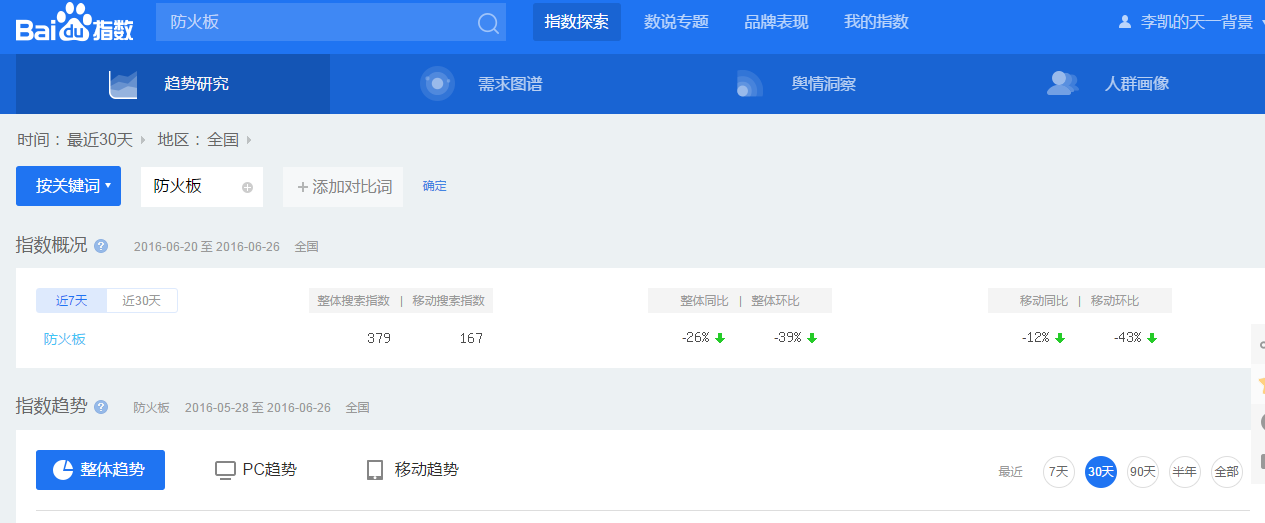The height and width of the screenshot is (523, 1265).
Task: Click the monitor icon for PC趋势
Action: coord(226,470)
